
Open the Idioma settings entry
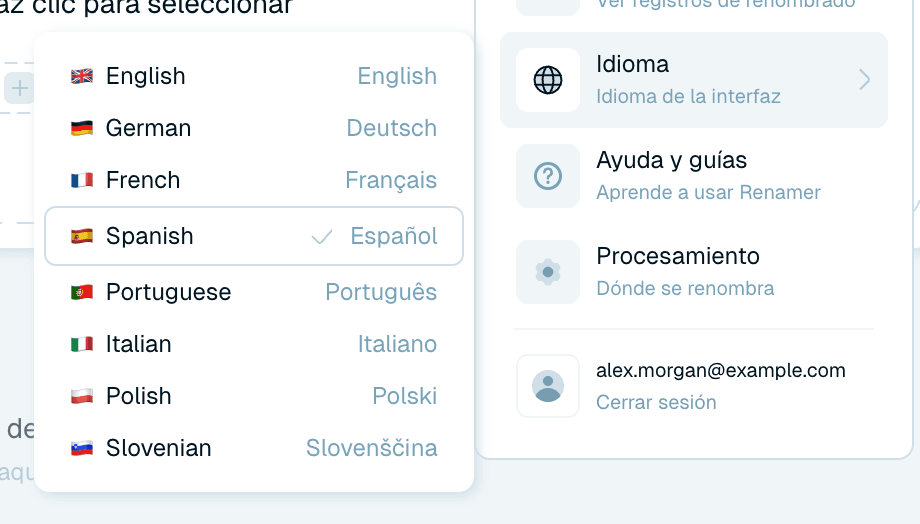click(694, 80)
